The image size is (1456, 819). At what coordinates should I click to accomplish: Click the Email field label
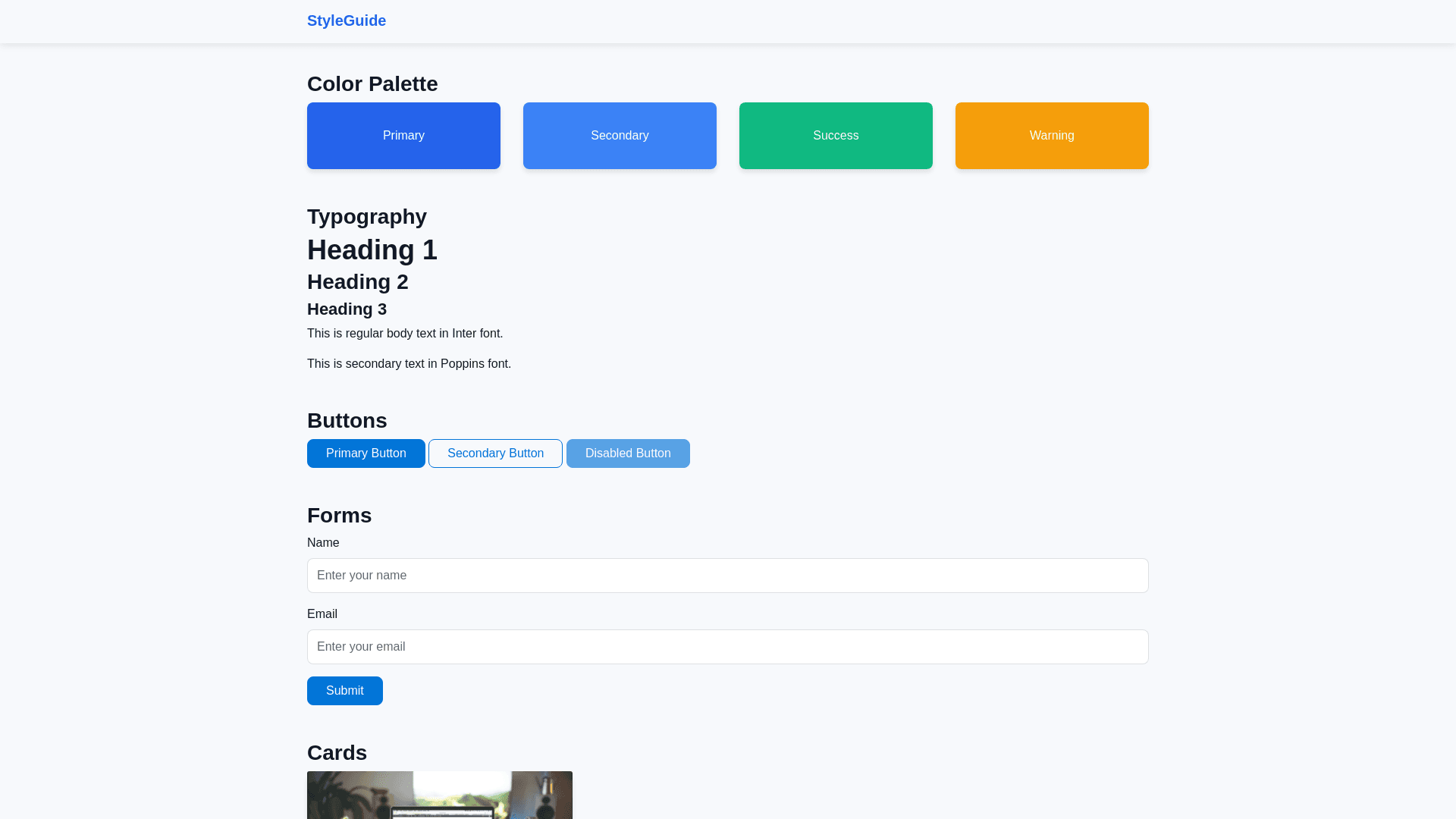(322, 614)
